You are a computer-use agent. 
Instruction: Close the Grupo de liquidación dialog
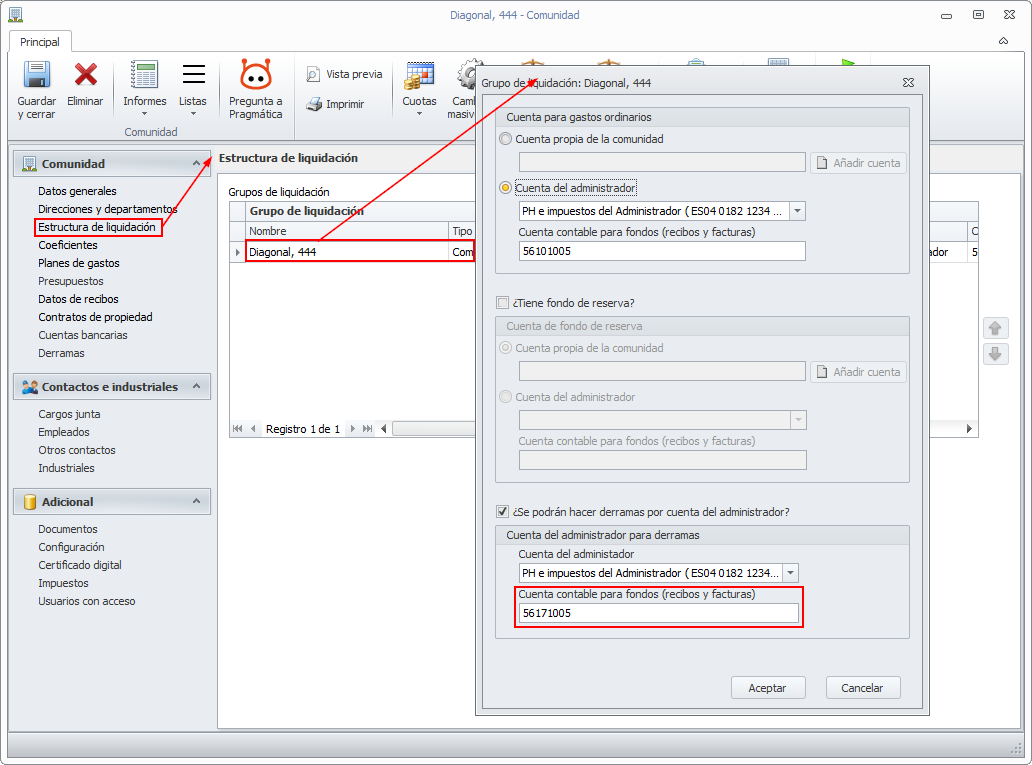pos(908,82)
